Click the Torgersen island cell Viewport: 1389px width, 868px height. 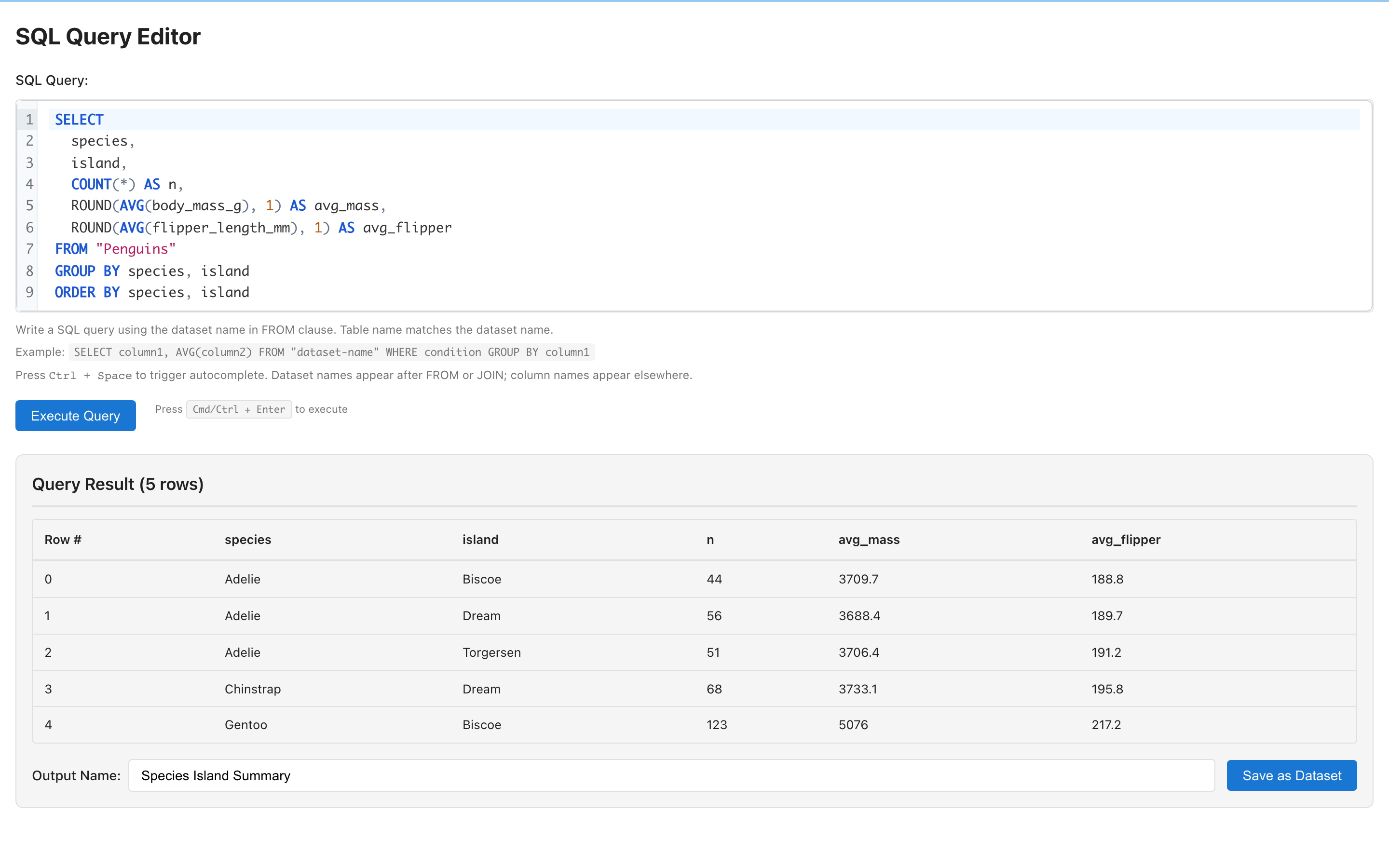tap(491, 652)
